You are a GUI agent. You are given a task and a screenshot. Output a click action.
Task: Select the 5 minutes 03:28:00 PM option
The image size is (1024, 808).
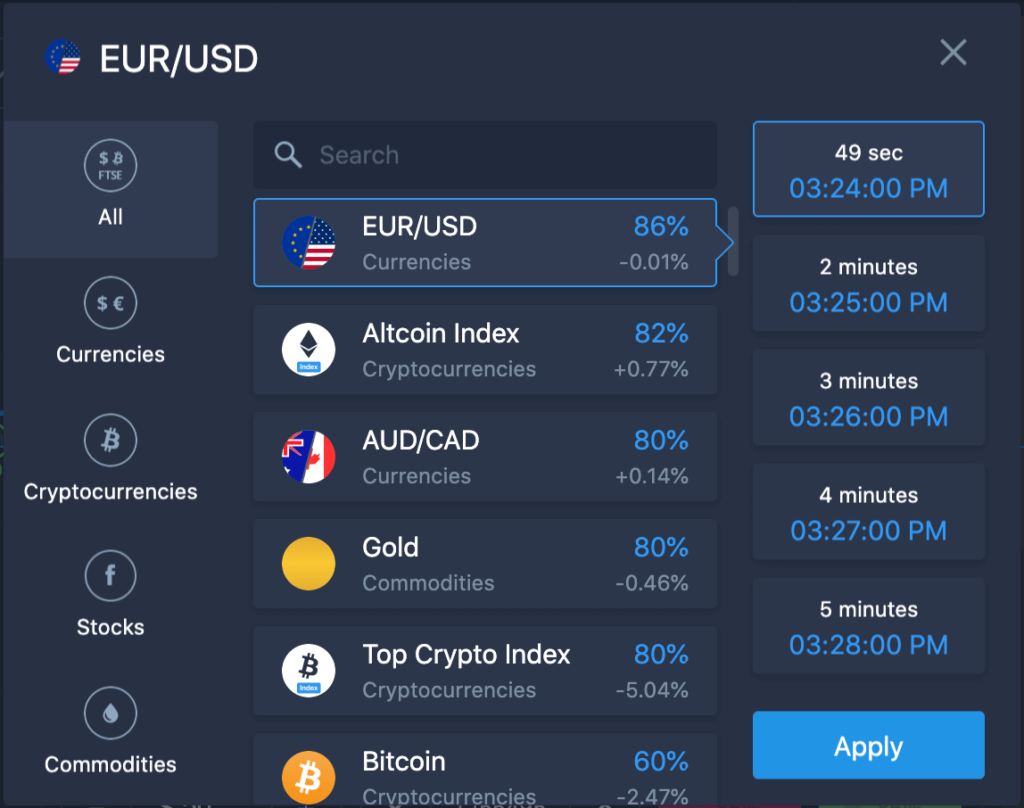click(868, 626)
